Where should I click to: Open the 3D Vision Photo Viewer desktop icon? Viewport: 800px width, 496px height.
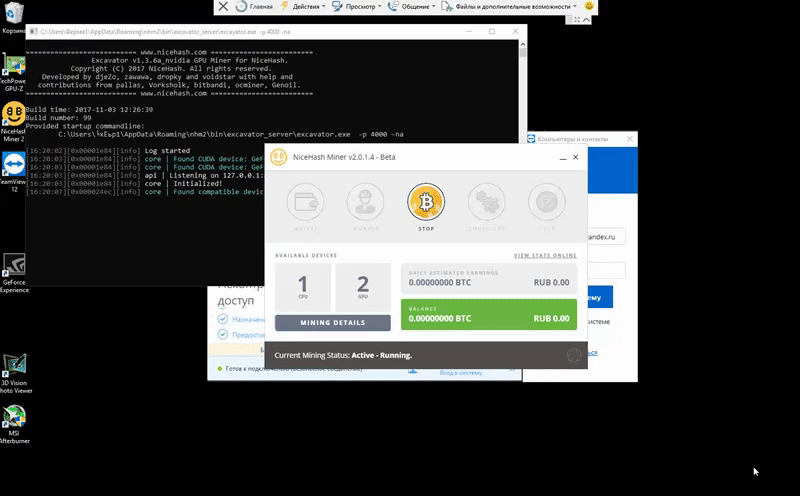click(x=14, y=374)
